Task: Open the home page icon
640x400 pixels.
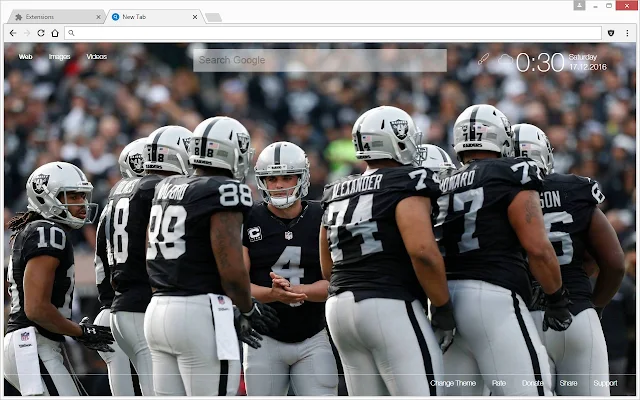Action: [55, 33]
